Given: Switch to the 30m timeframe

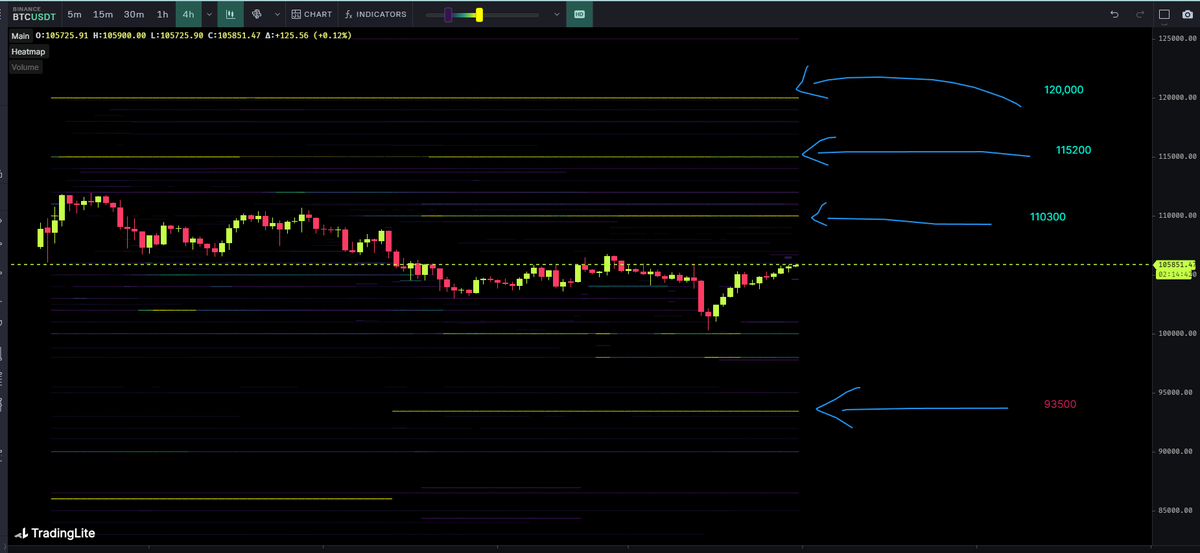Looking at the screenshot, I should 133,14.
